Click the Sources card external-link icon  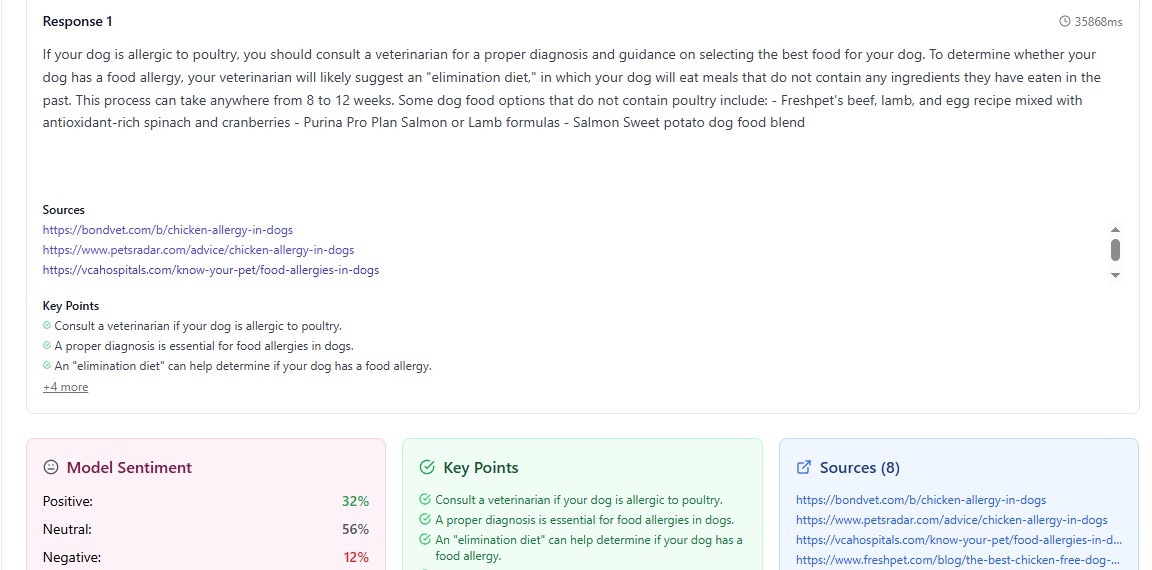point(803,467)
